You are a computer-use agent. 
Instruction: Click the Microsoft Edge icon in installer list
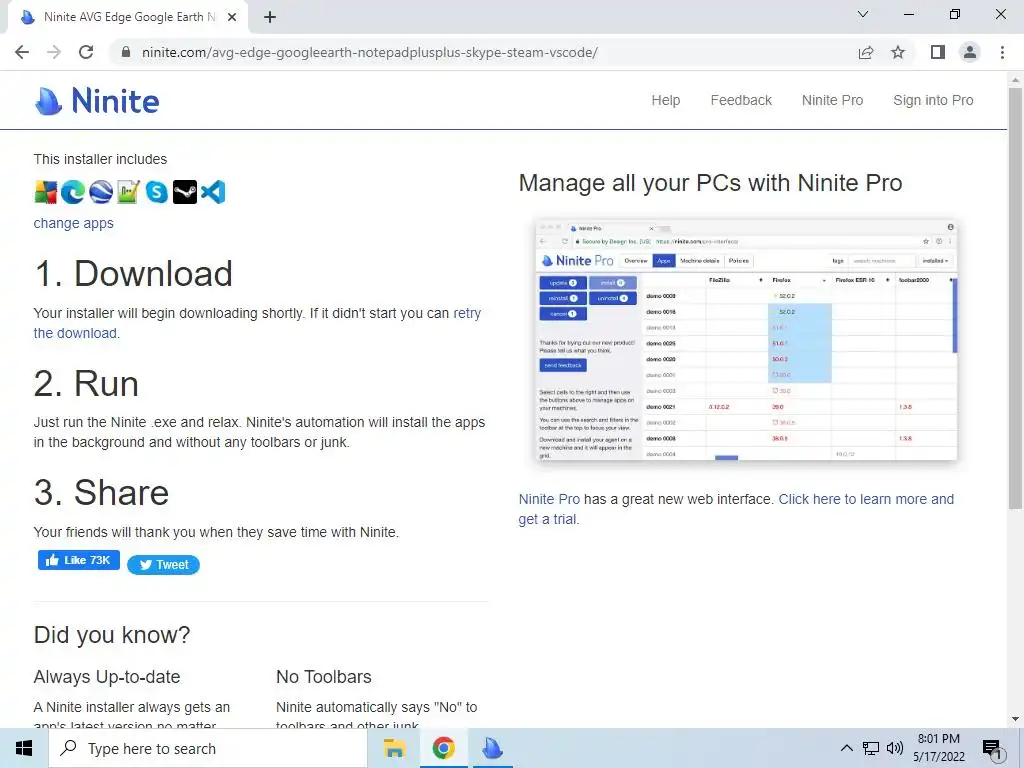tap(73, 192)
